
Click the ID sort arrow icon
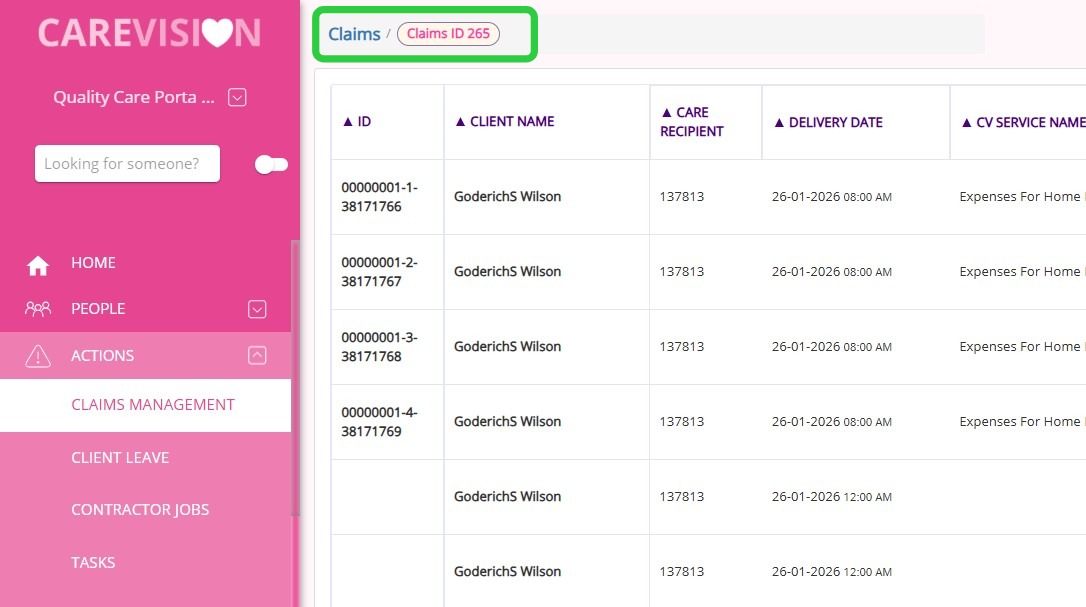click(348, 122)
